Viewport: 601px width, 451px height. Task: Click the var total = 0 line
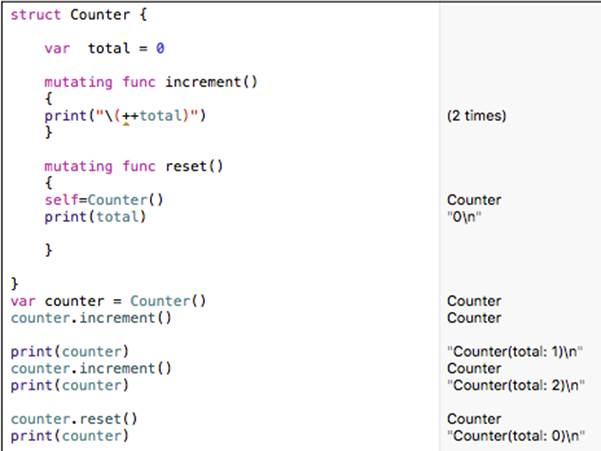(104, 48)
